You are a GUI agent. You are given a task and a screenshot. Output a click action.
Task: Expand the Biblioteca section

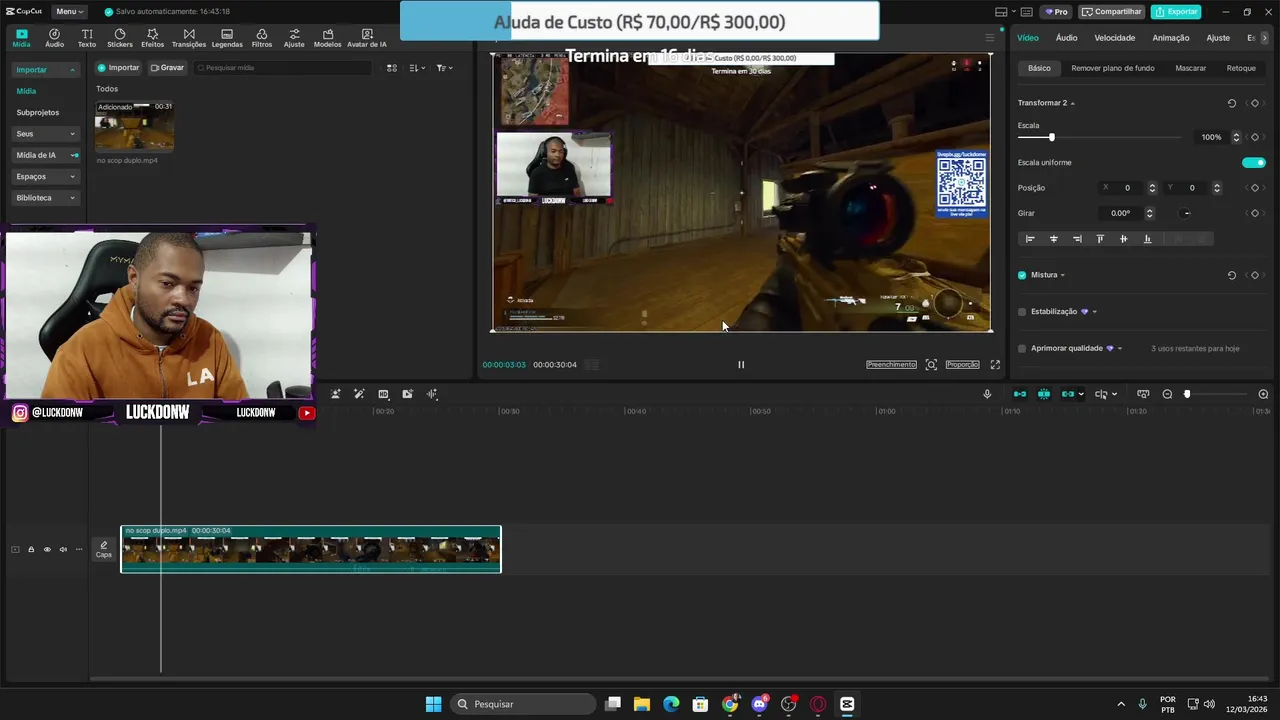[x=45, y=198]
